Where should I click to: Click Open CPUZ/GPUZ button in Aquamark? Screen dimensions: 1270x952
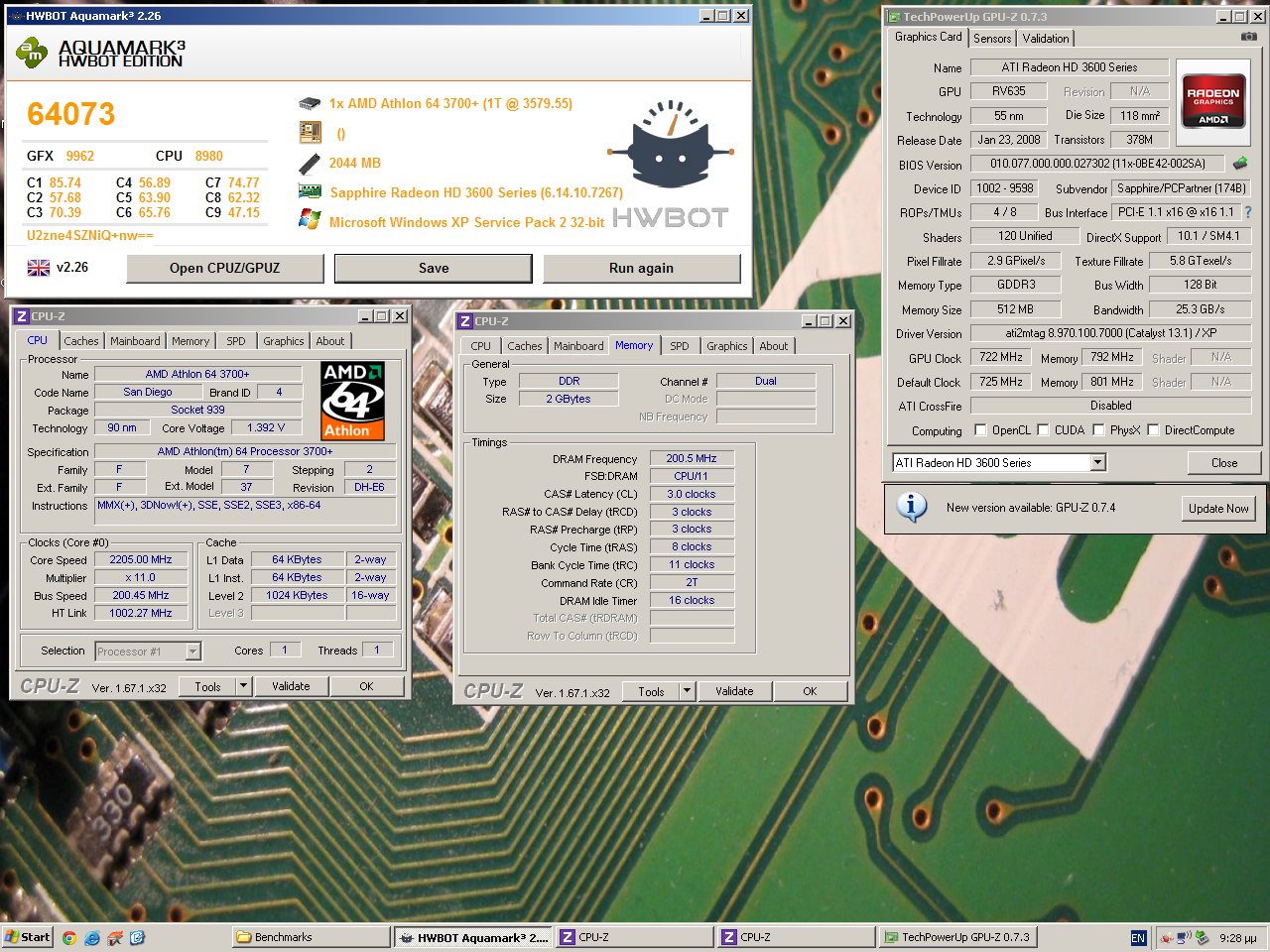[225, 268]
